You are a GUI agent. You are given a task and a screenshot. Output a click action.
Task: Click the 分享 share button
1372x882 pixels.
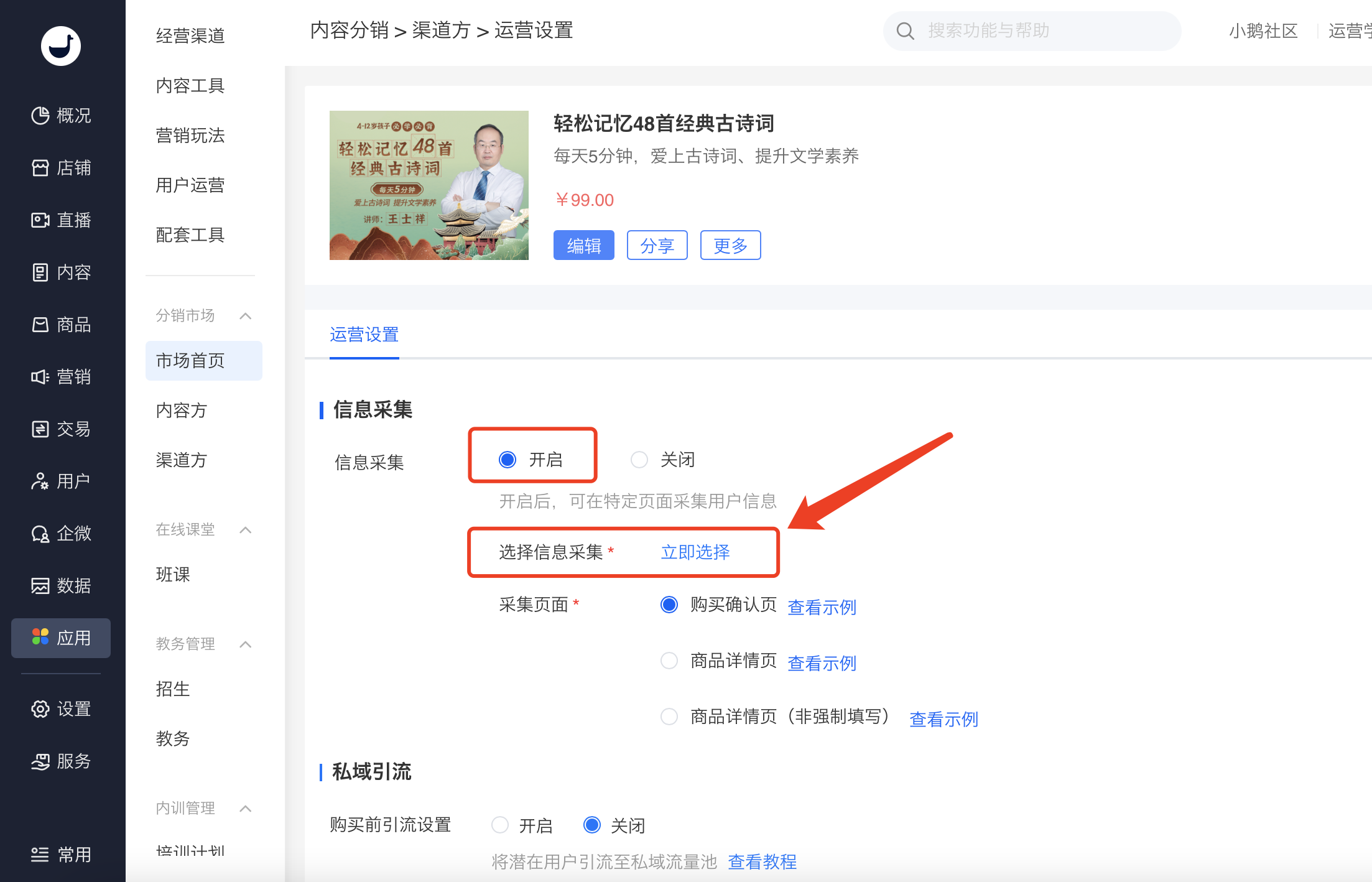(657, 245)
